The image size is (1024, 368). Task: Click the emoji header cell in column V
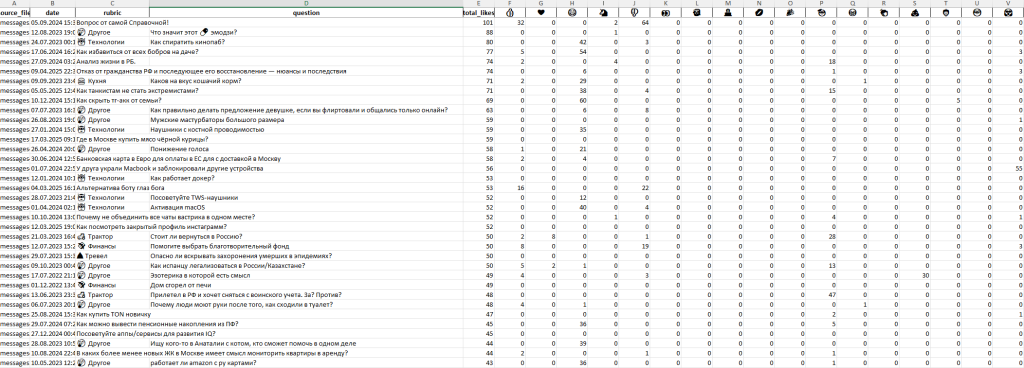tap(1008, 12)
